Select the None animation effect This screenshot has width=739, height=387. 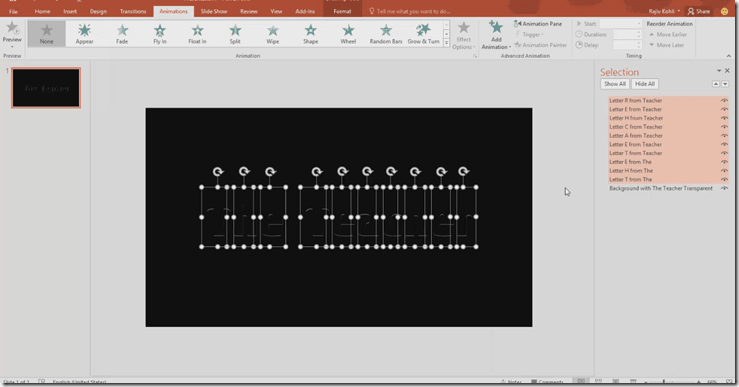[46, 33]
